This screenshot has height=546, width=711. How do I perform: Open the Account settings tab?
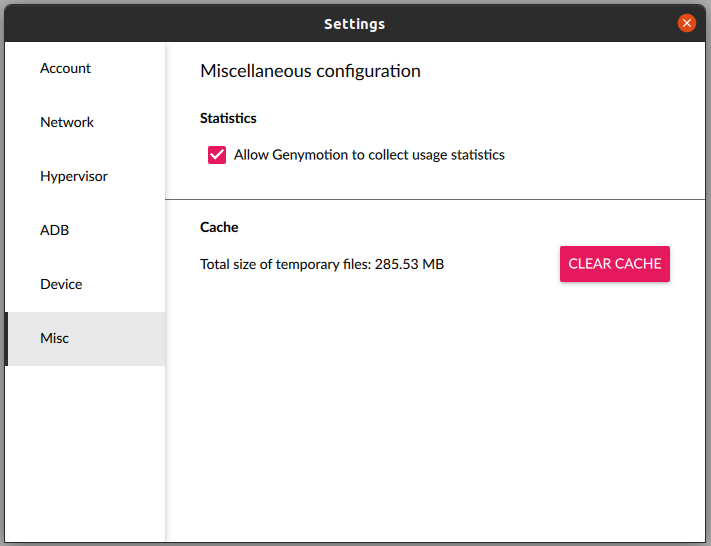pyautogui.click(x=66, y=68)
